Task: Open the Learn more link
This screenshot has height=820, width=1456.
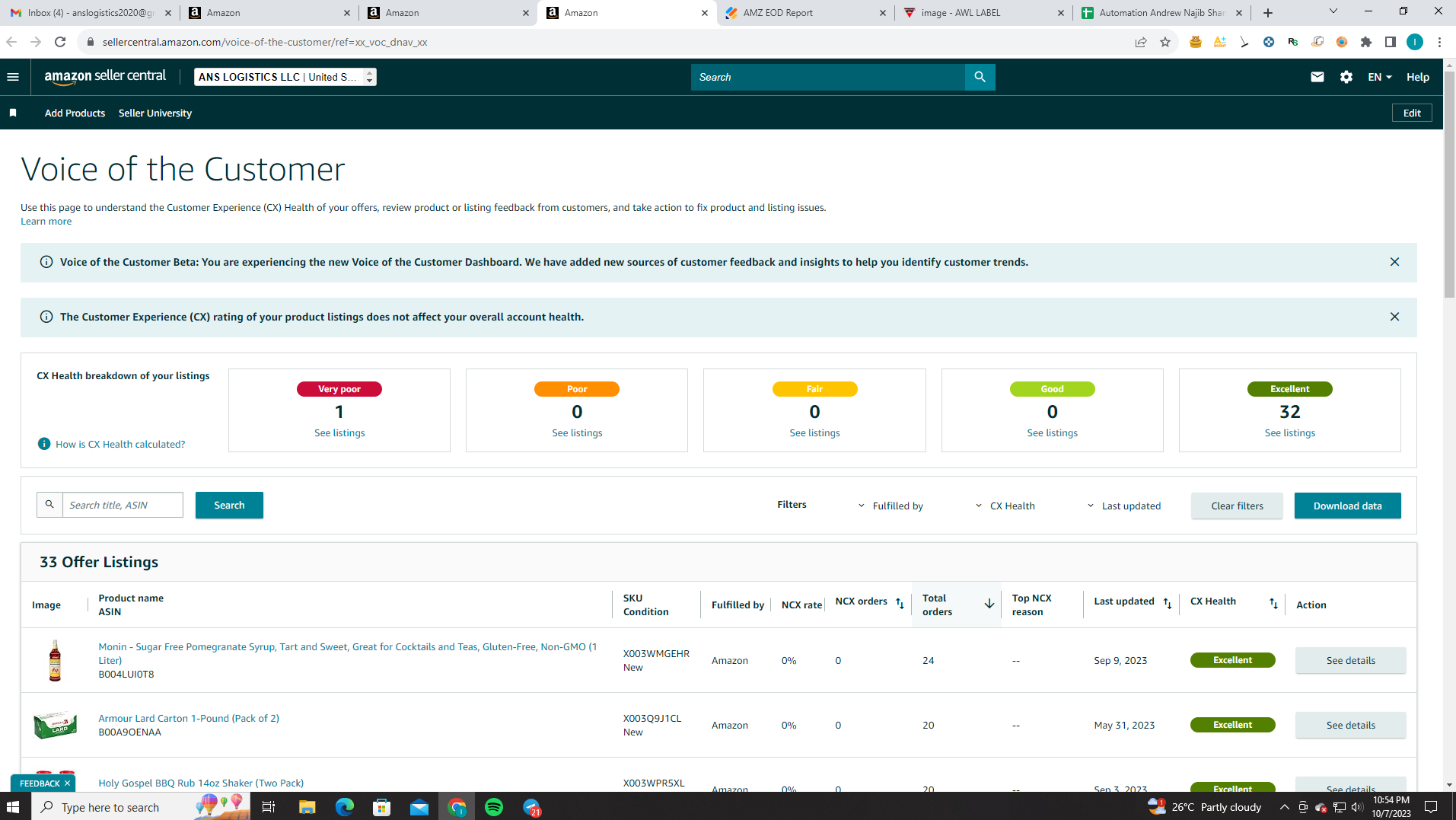Action: (x=46, y=222)
